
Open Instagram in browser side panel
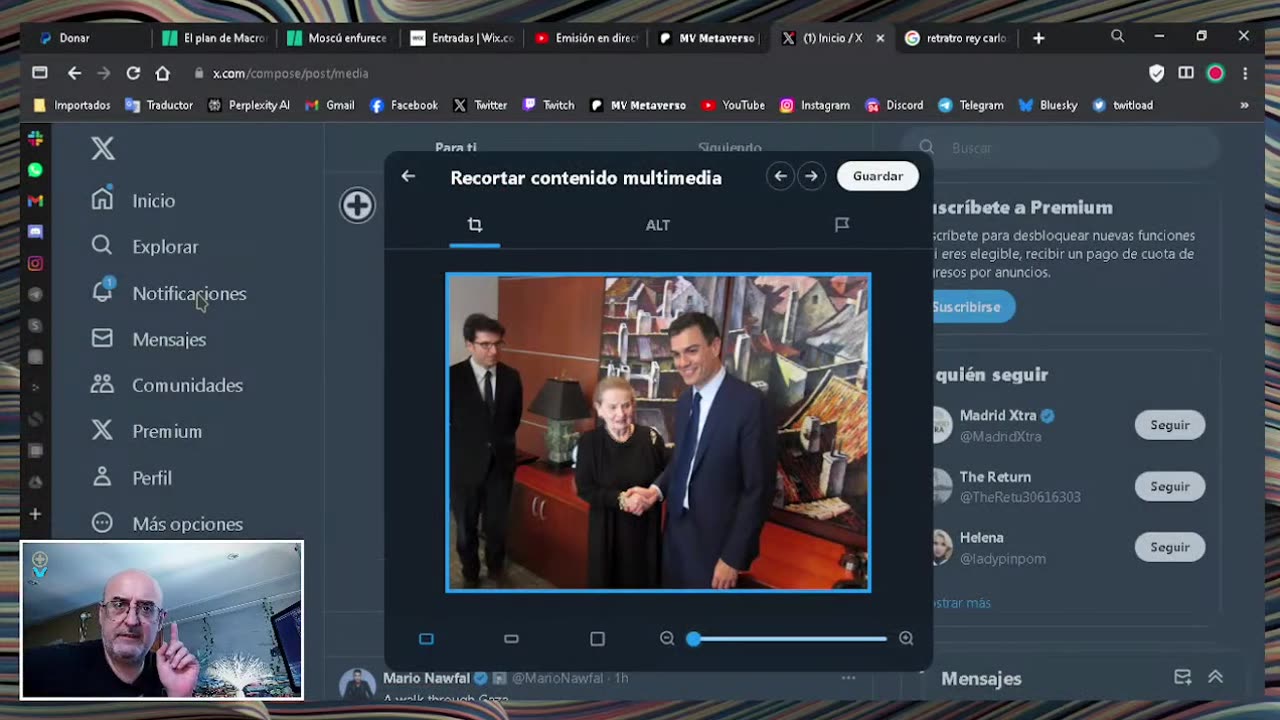coord(35,263)
